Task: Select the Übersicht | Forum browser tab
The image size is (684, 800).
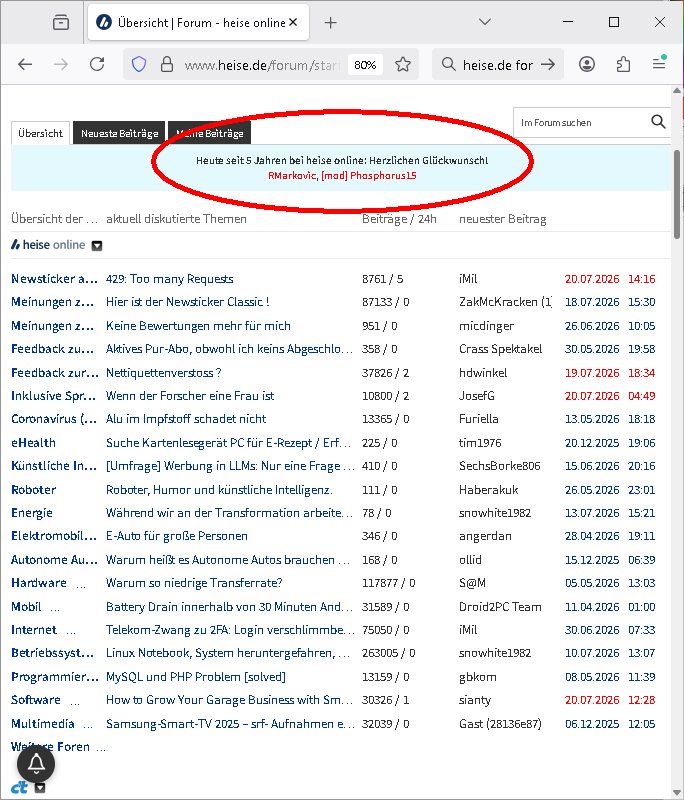Action: click(198, 22)
